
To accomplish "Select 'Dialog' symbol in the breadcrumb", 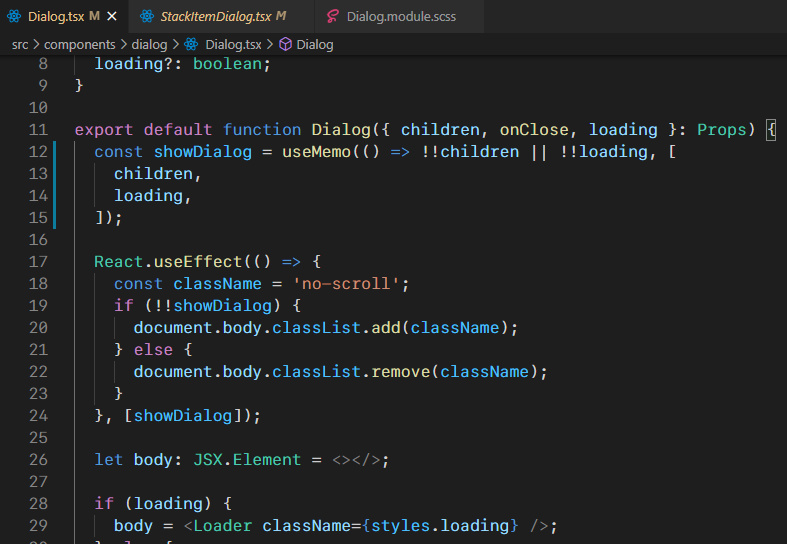I will click(315, 45).
